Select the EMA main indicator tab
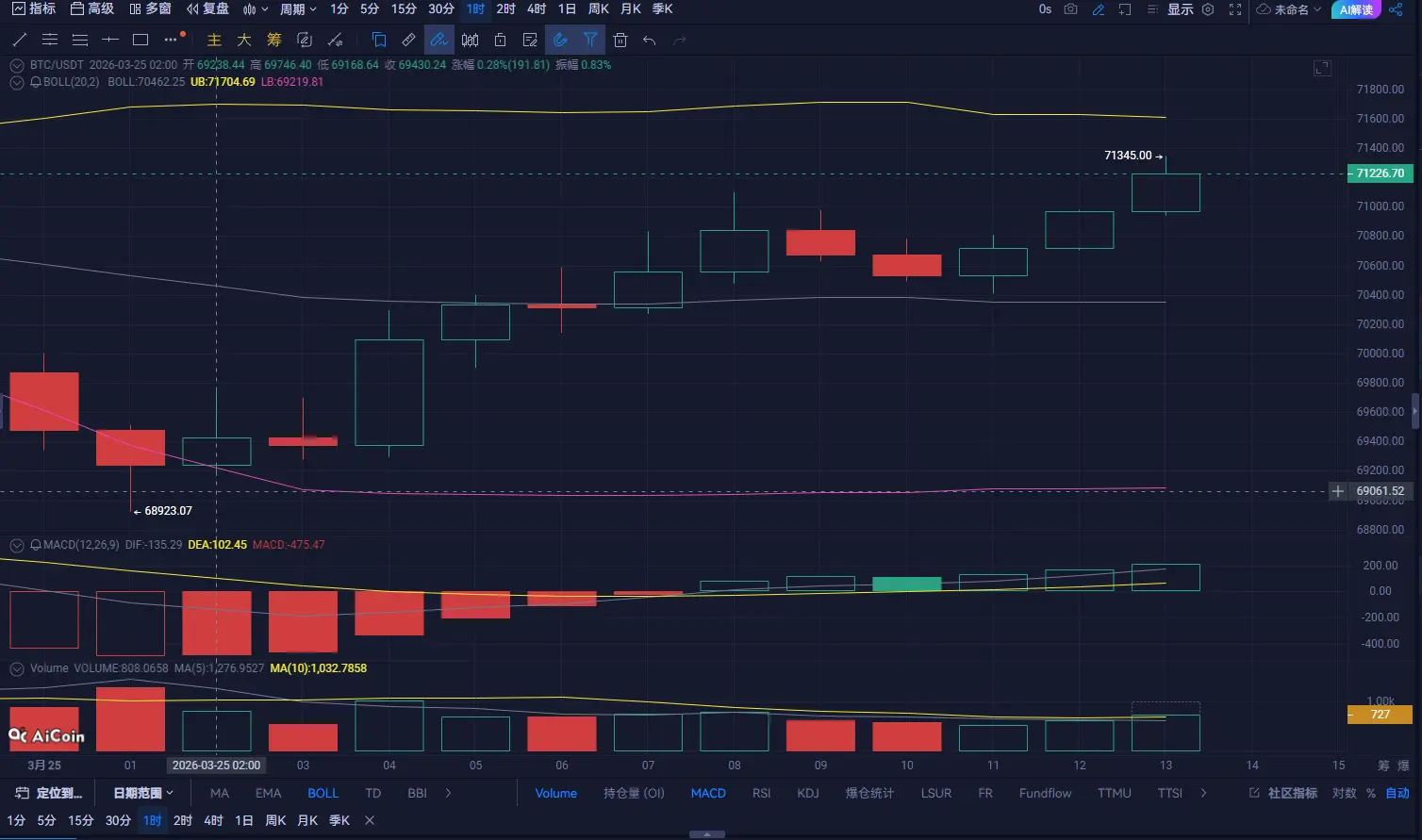 268,793
